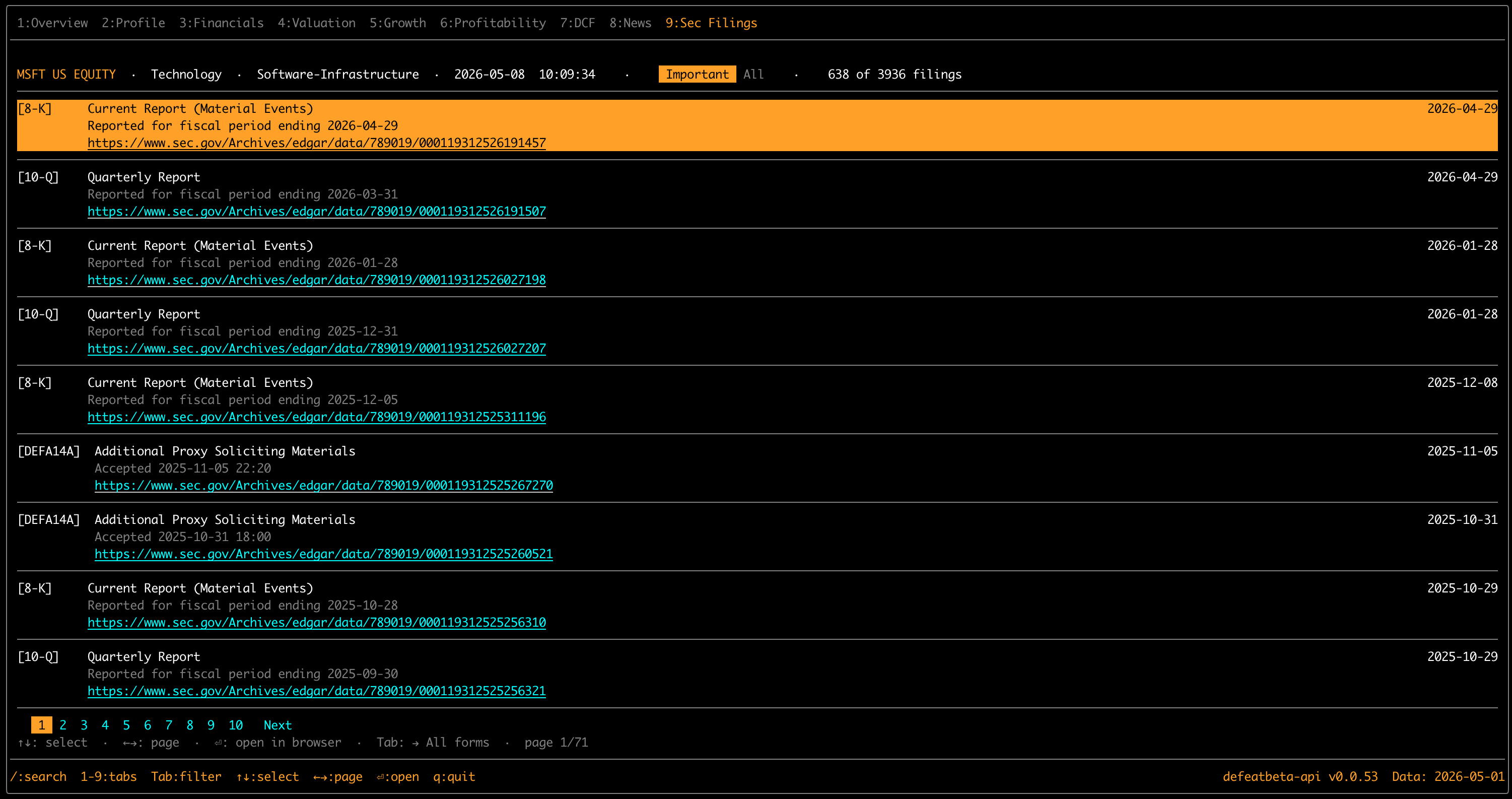Click 'Accepted 2025-10-31 18:00' text
Screen dimensions: 1512x799
click(x=182, y=537)
